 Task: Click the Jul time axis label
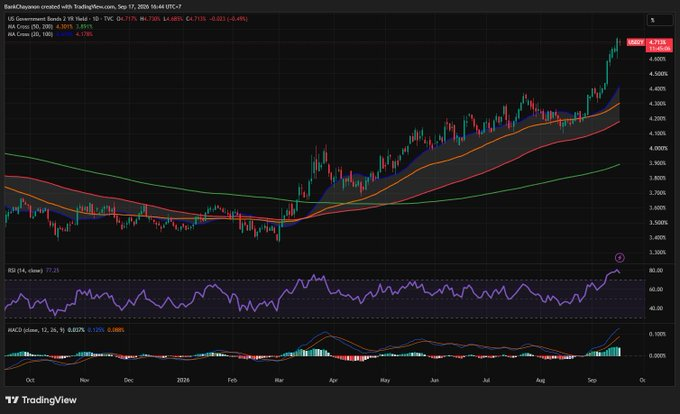click(x=486, y=380)
